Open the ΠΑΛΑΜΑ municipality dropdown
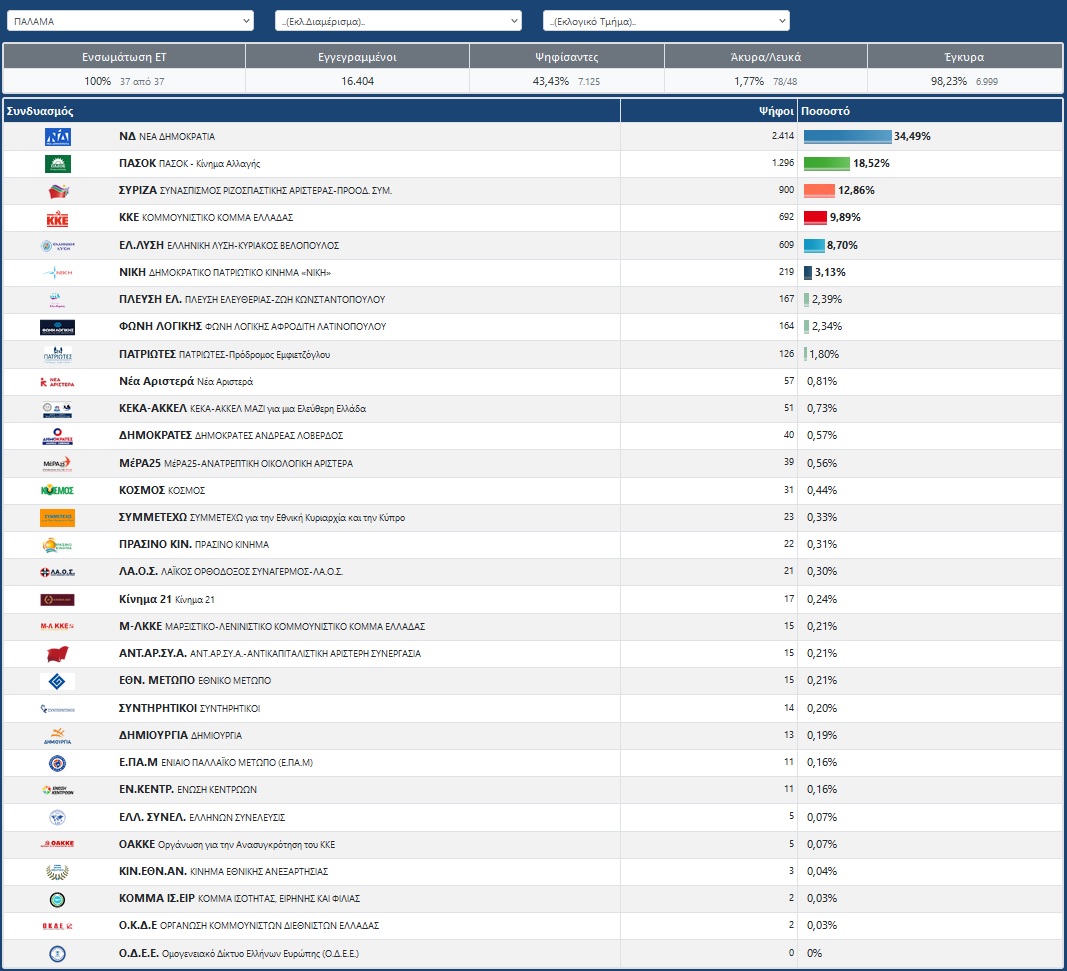The height and width of the screenshot is (971, 1067). click(130, 21)
